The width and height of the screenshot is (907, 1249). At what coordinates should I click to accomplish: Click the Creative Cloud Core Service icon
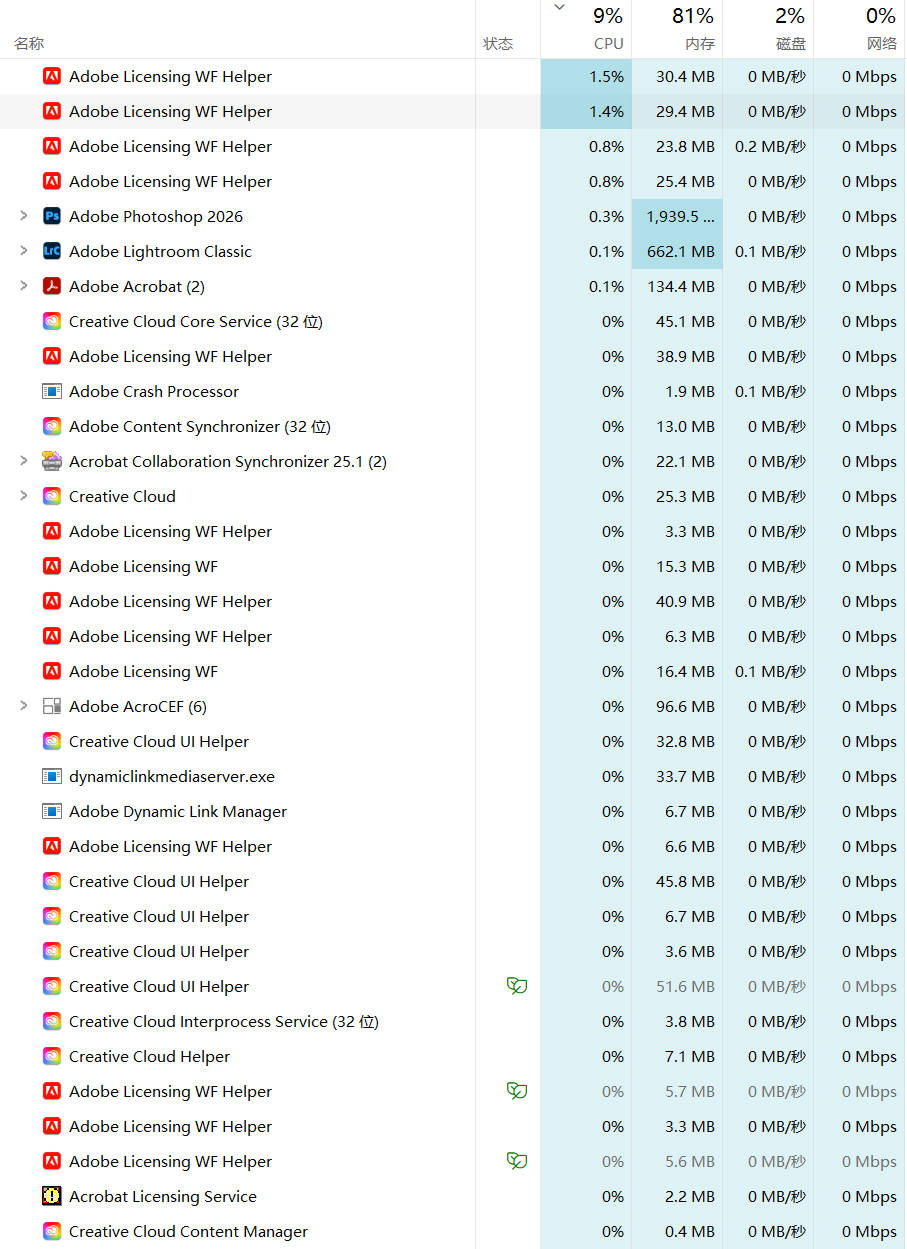(x=52, y=321)
